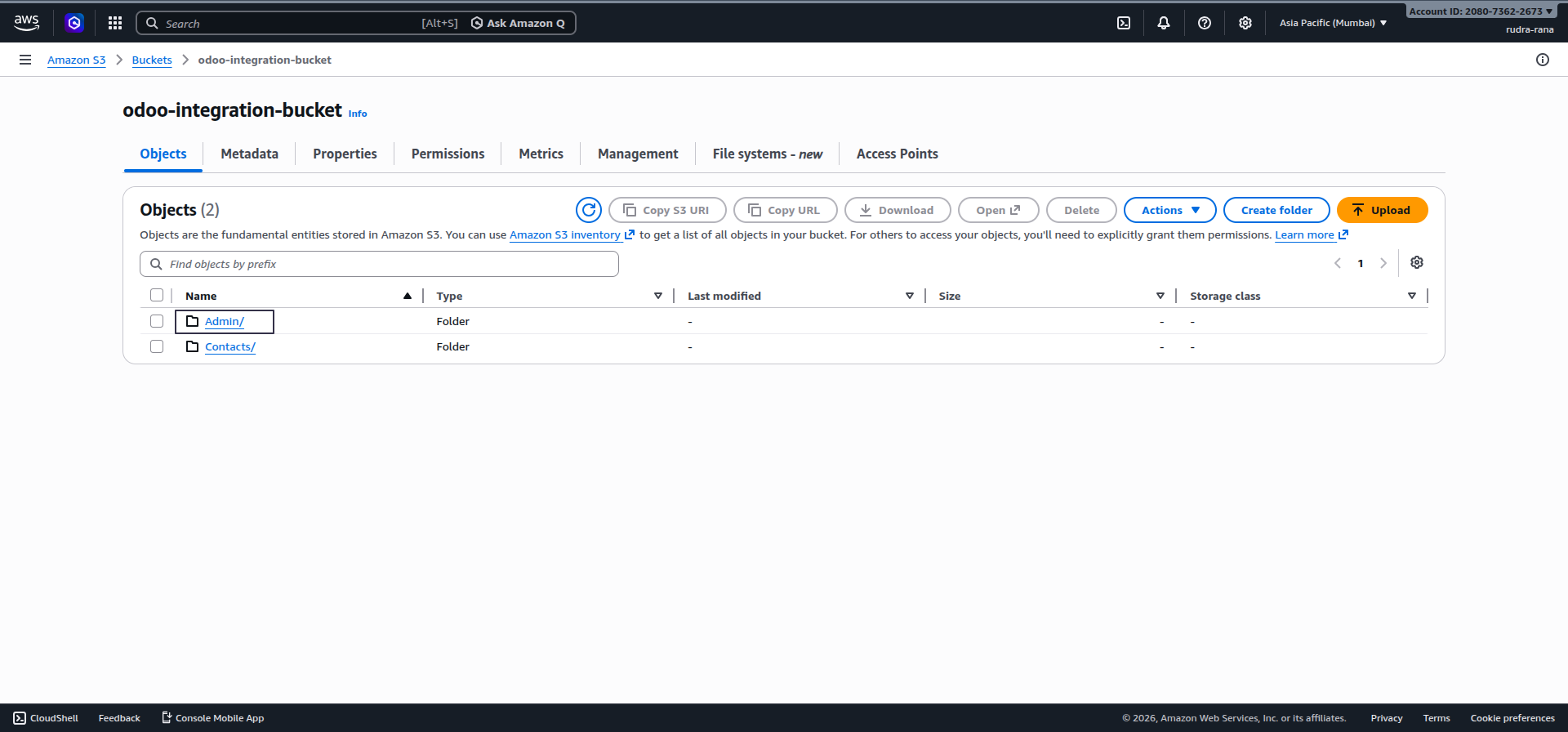This screenshot has height=732, width=1568.
Task: Open console settings gear in top bar
Action: [1245, 23]
